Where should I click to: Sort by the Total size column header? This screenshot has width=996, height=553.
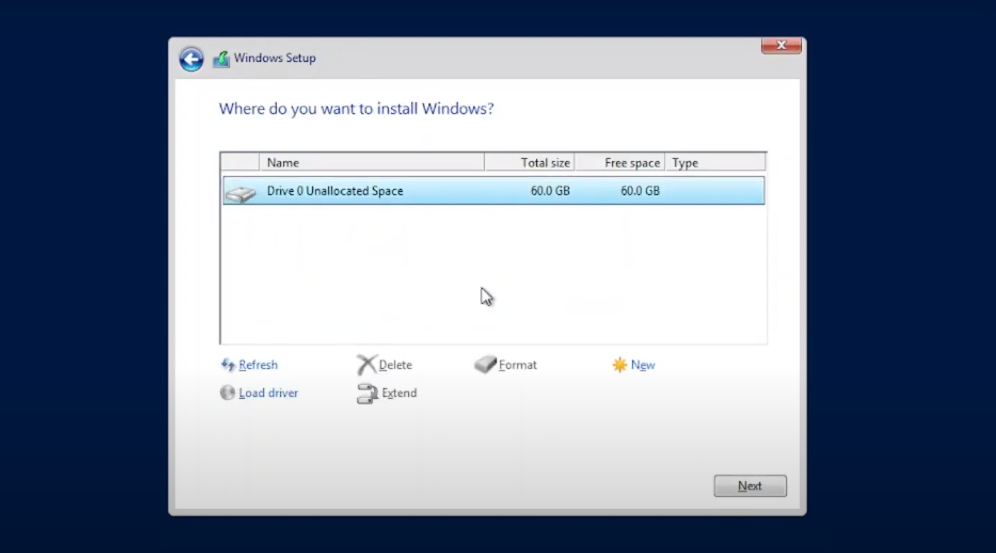tap(529, 163)
